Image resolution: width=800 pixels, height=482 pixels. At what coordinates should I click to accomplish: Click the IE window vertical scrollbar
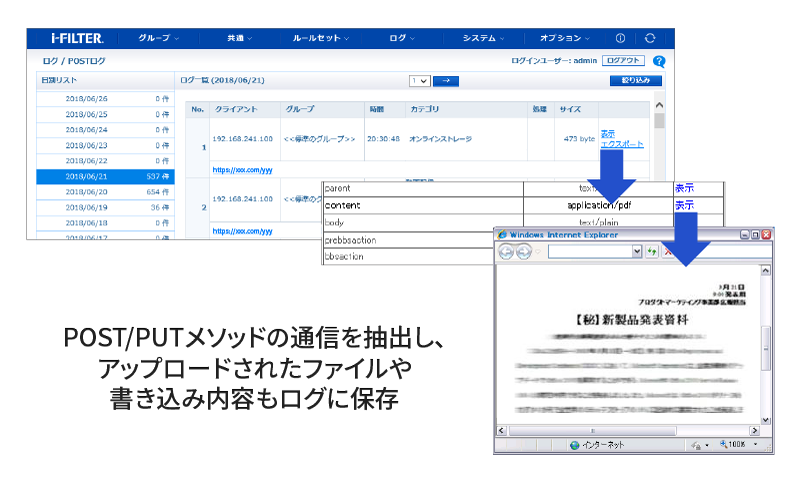pos(766,340)
